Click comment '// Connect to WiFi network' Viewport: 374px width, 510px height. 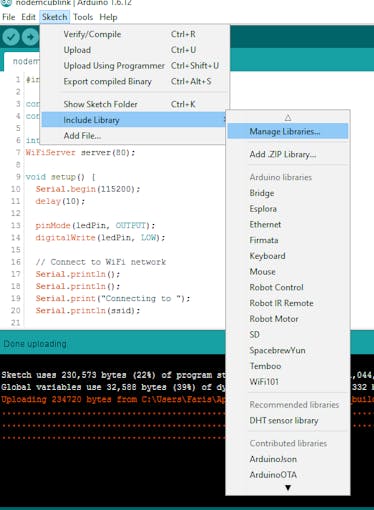coord(101,262)
